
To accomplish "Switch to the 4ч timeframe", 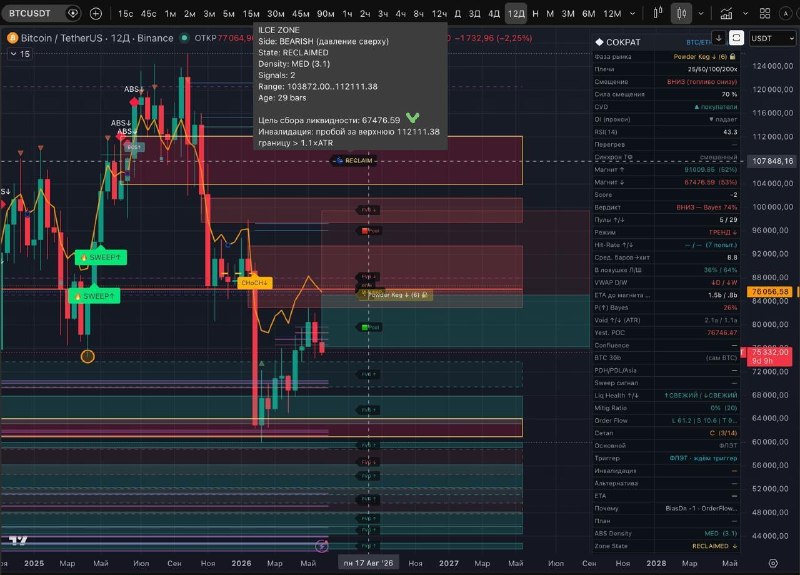I will pos(401,14).
